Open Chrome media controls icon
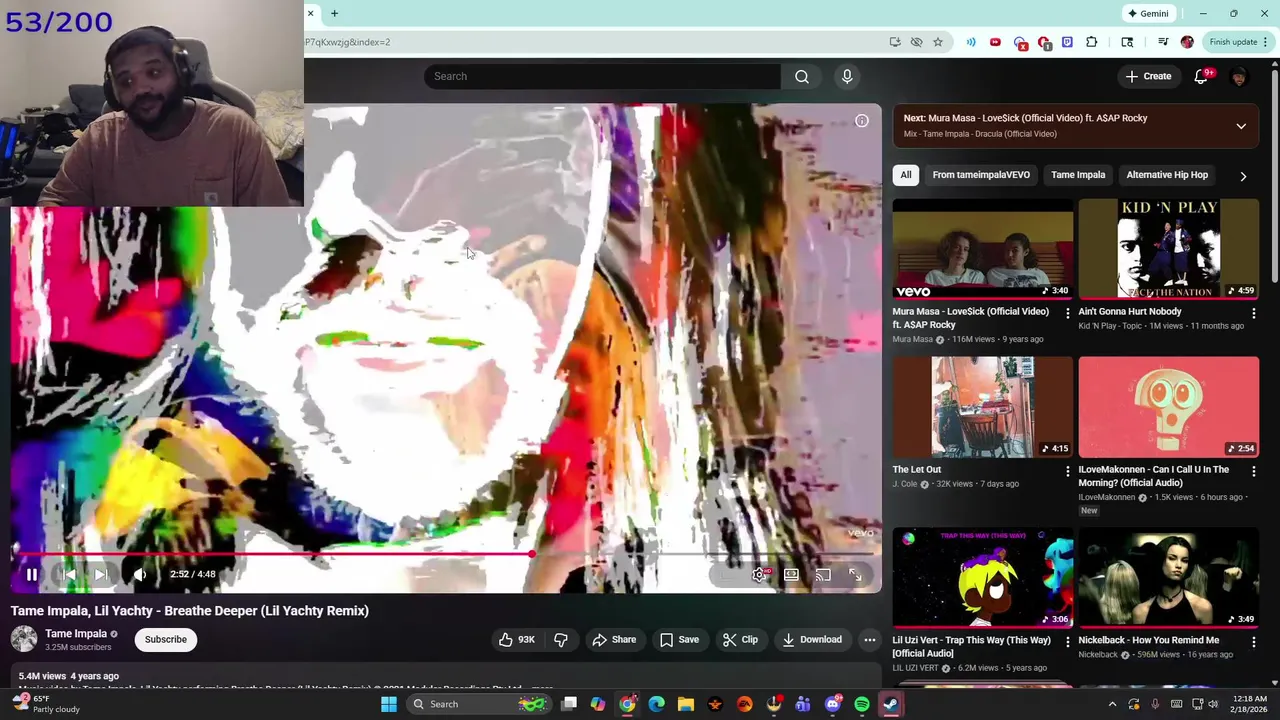The image size is (1280, 720). point(1162,42)
